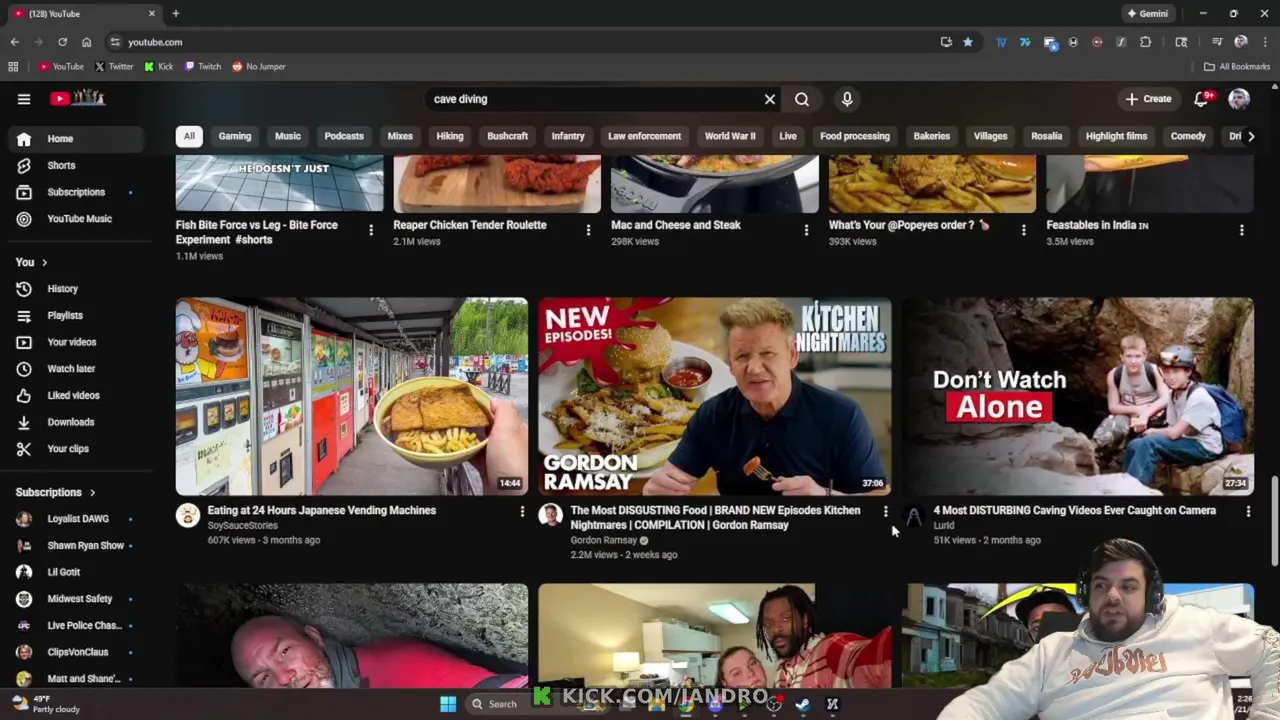Select the Bushcraft filter chip
1280x720 pixels.
(x=507, y=136)
